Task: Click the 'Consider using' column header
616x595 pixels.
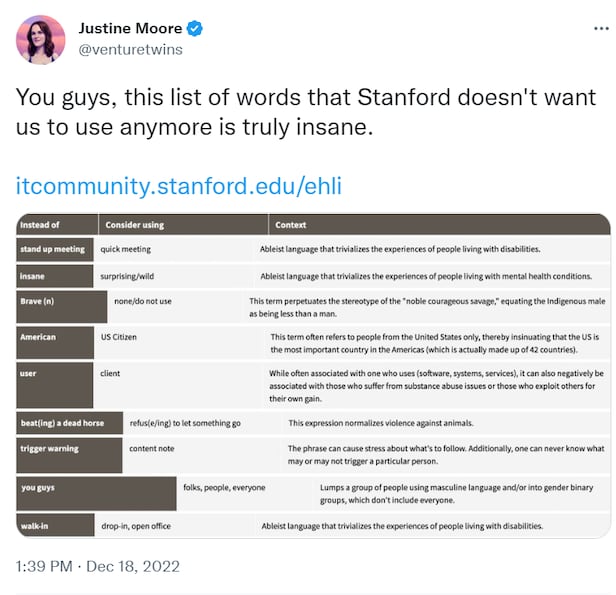Action: coord(132,225)
